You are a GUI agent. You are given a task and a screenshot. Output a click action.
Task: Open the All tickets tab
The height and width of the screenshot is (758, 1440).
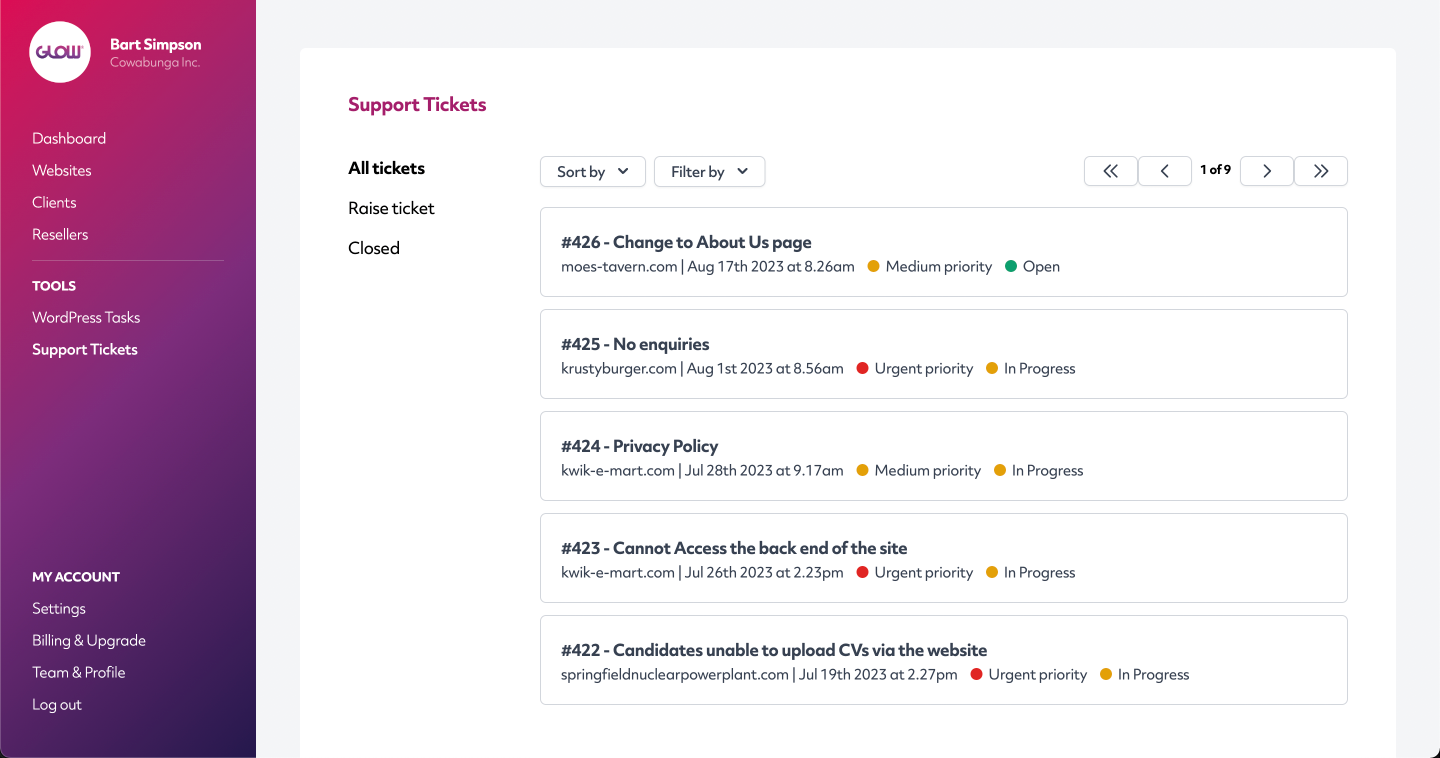coord(386,168)
